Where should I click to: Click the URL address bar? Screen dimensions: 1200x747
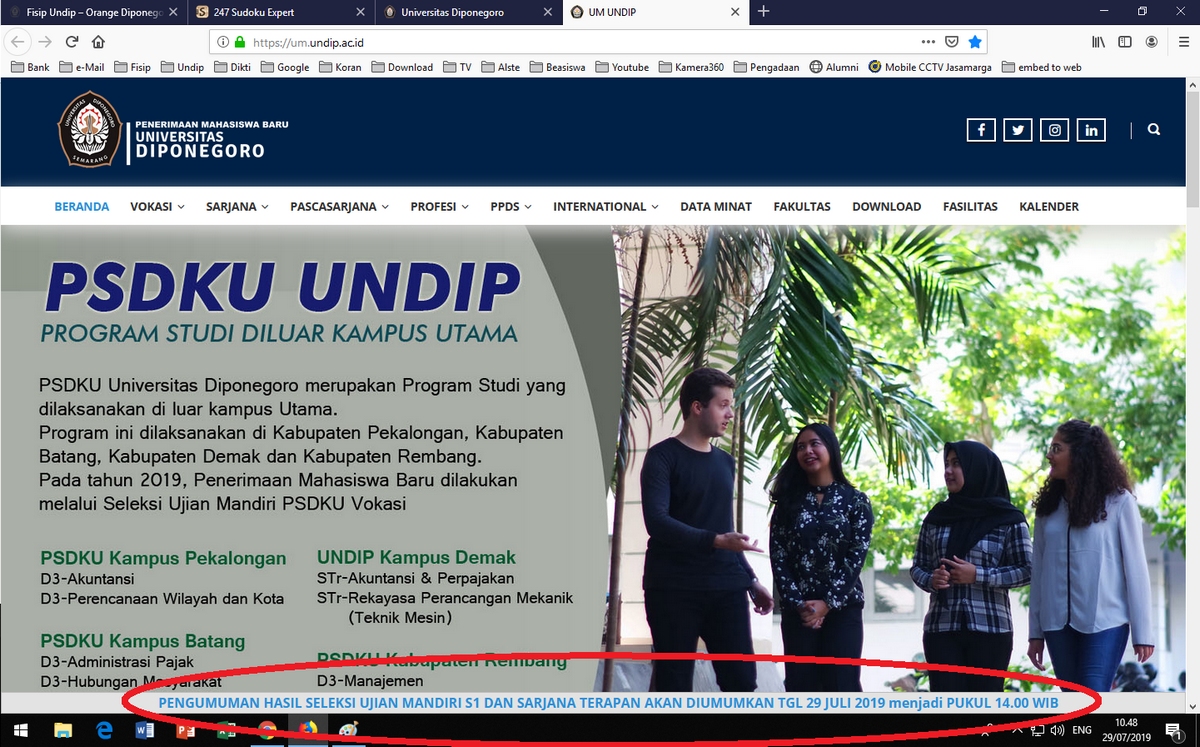coord(580,42)
